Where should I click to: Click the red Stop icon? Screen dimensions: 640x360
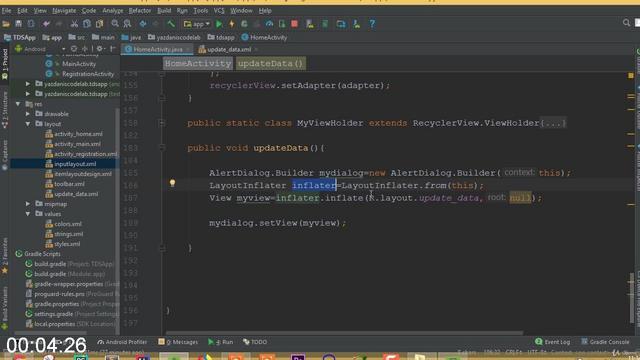coord(295,24)
